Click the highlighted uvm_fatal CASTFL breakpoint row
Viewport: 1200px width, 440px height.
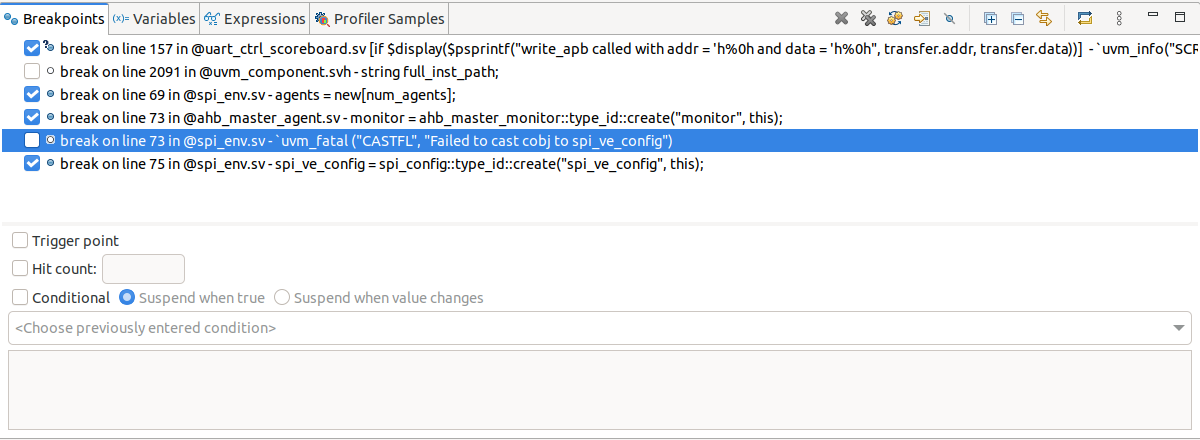pos(600,140)
